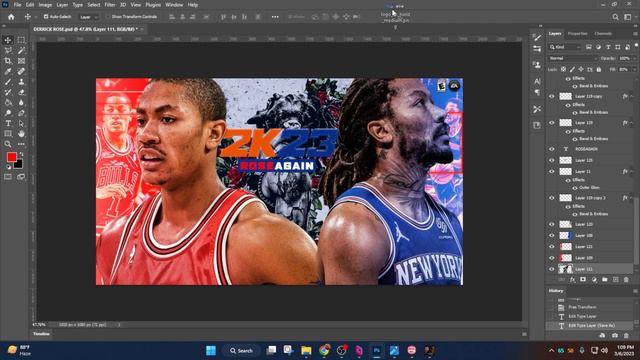Select the Horizontal Type tool

8,123
